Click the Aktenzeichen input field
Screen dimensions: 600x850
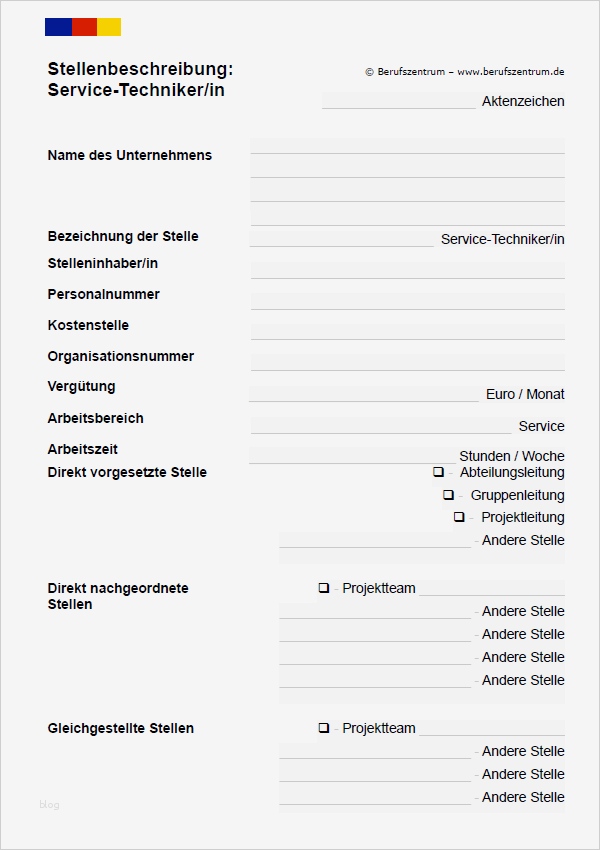pos(399,101)
